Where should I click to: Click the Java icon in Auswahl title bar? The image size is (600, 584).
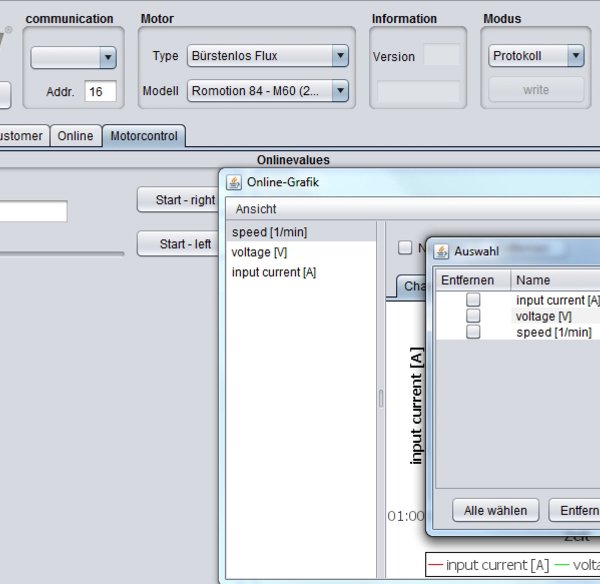pos(442,251)
